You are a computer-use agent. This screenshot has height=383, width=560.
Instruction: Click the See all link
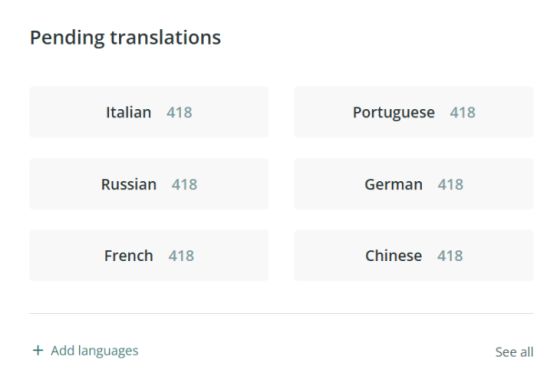tap(514, 352)
